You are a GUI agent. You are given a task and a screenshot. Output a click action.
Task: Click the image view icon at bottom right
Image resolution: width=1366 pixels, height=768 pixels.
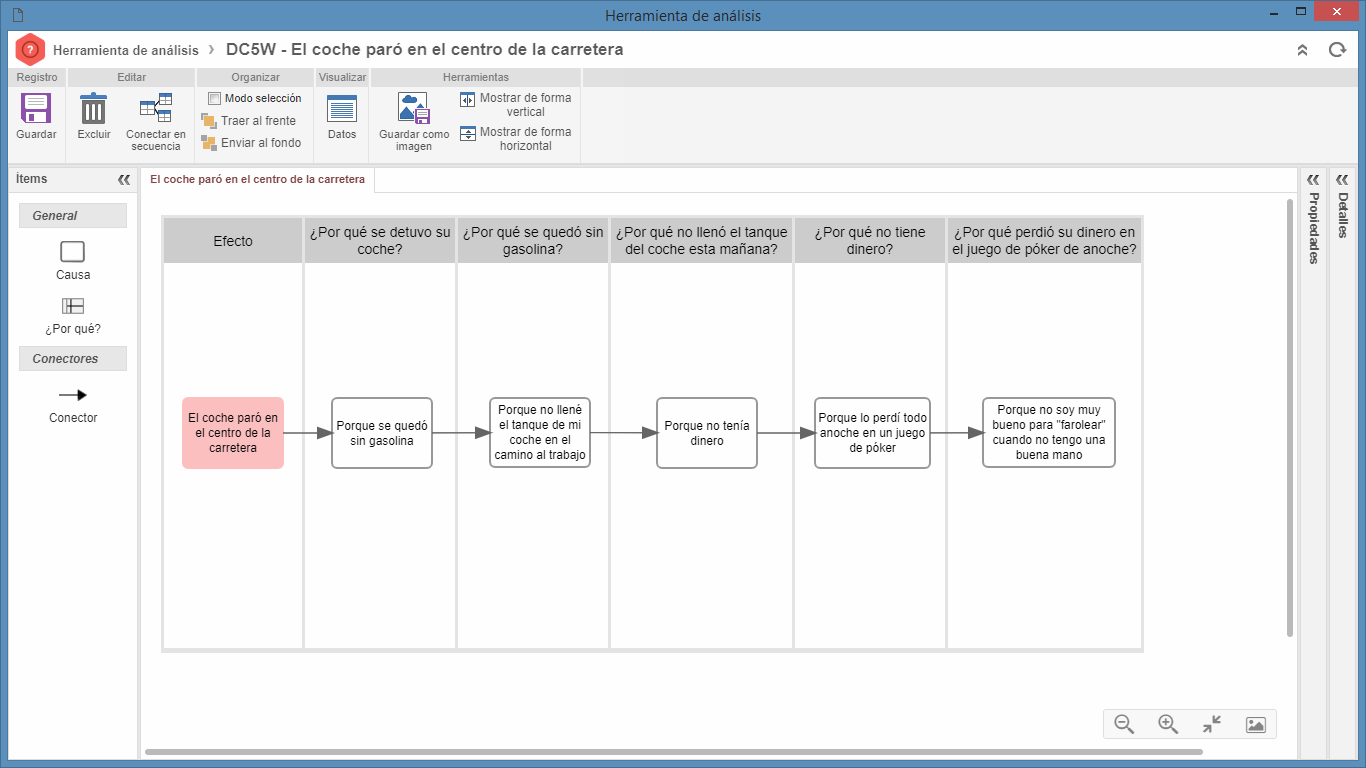point(1256,725)
